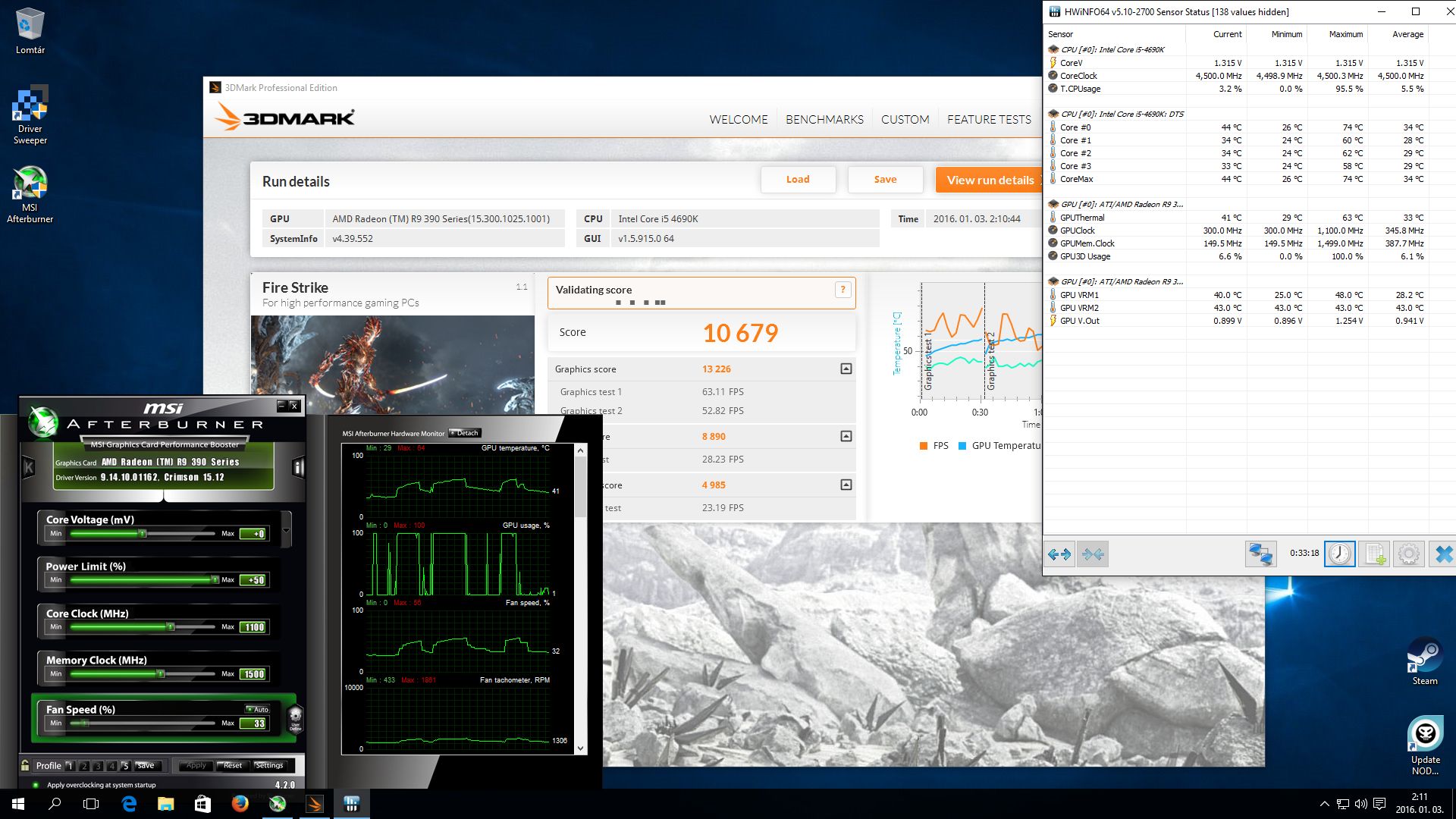Open 3DMark WELCOME tab
The image size is (1456, 819).
(739, 119)
